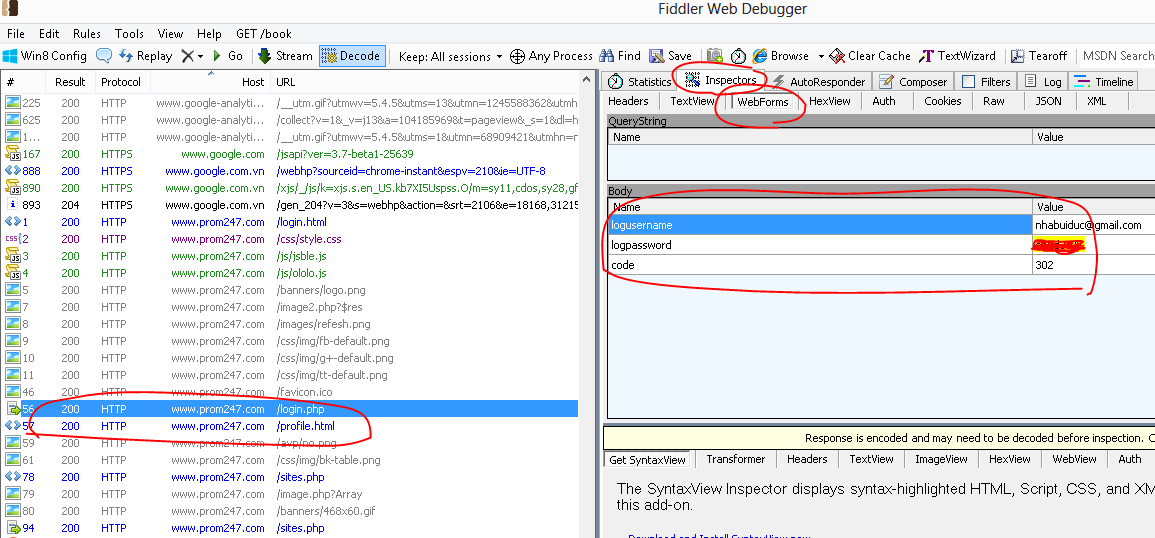The height and width of the screenshot is (538, 1155).
Task: Click the Find binoculars button
Action: click(x=619, y=56)
